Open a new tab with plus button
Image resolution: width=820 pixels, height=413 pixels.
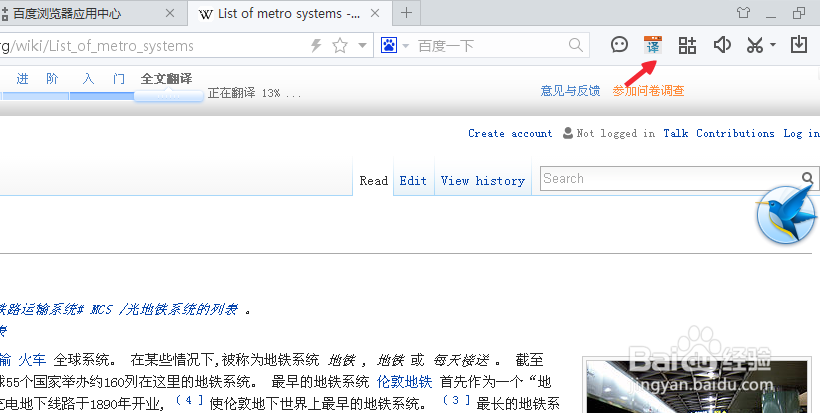click(x=406, y=13)
